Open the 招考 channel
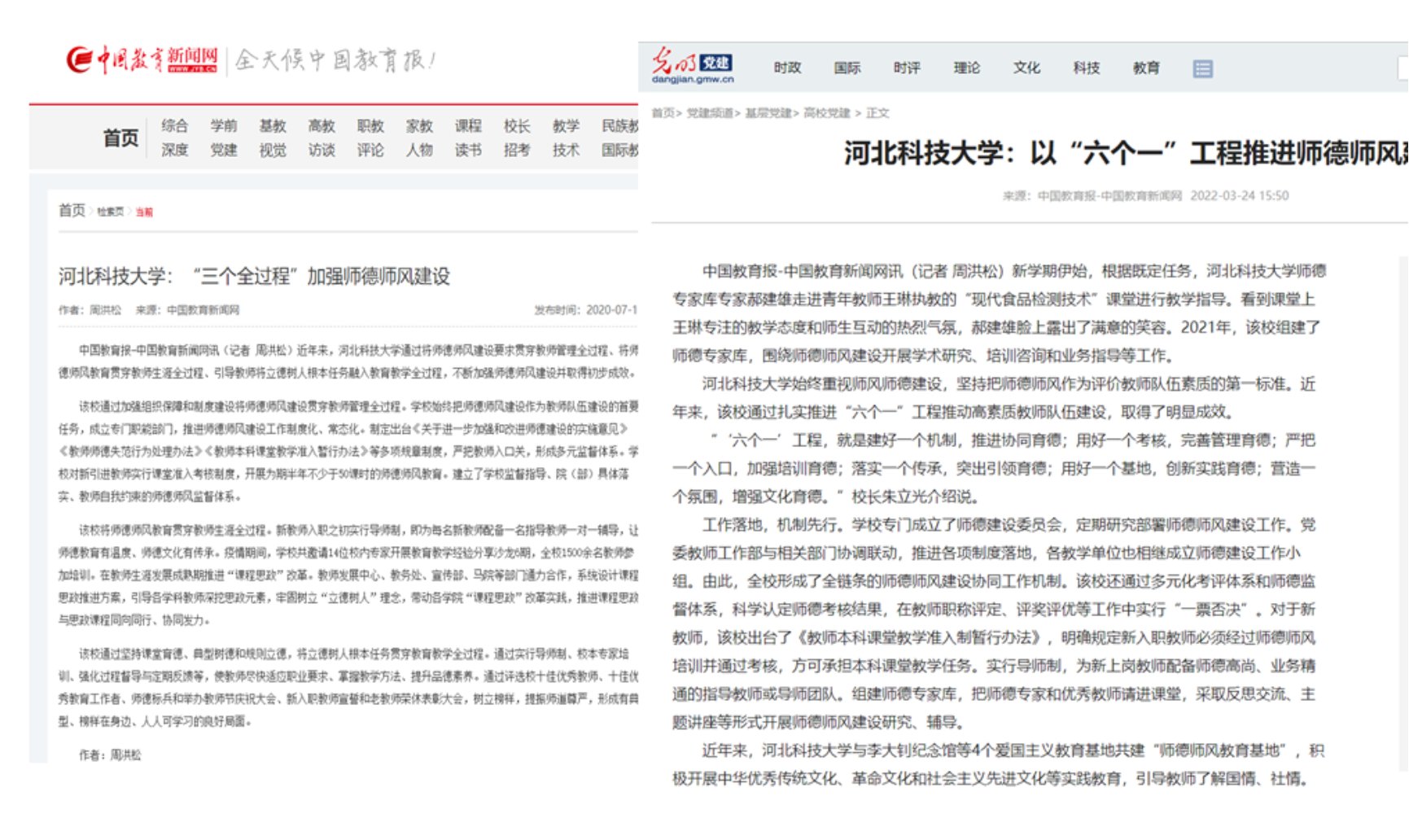The height and width of the screenshot is (840, 1409). pyautogui.click(x=517, y=150)
